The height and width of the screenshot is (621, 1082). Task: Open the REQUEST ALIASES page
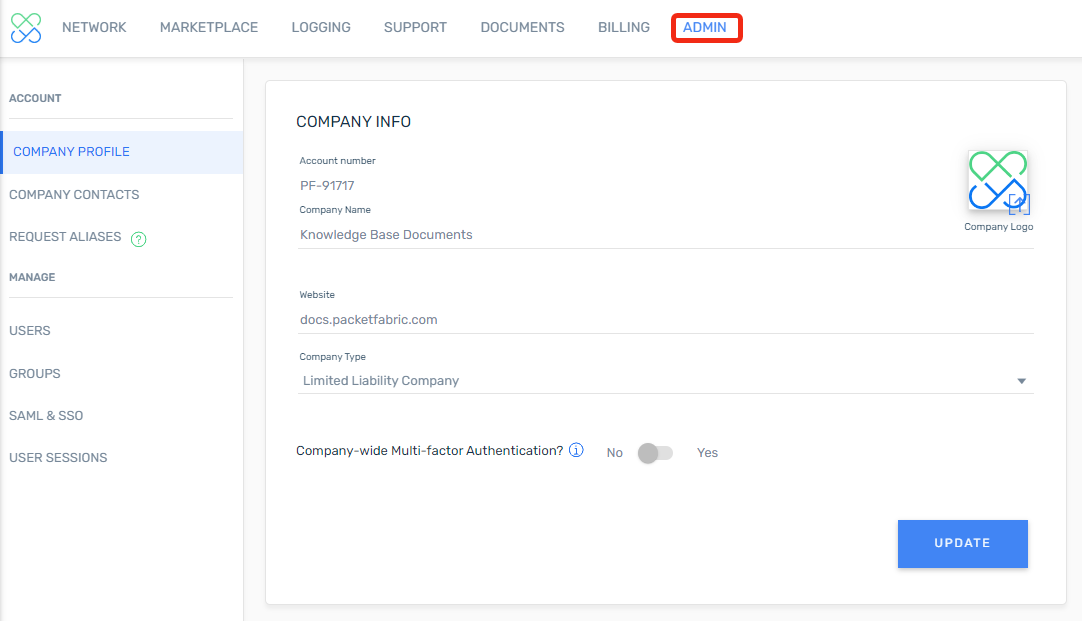pyautogui.click(x=66, y=237)
